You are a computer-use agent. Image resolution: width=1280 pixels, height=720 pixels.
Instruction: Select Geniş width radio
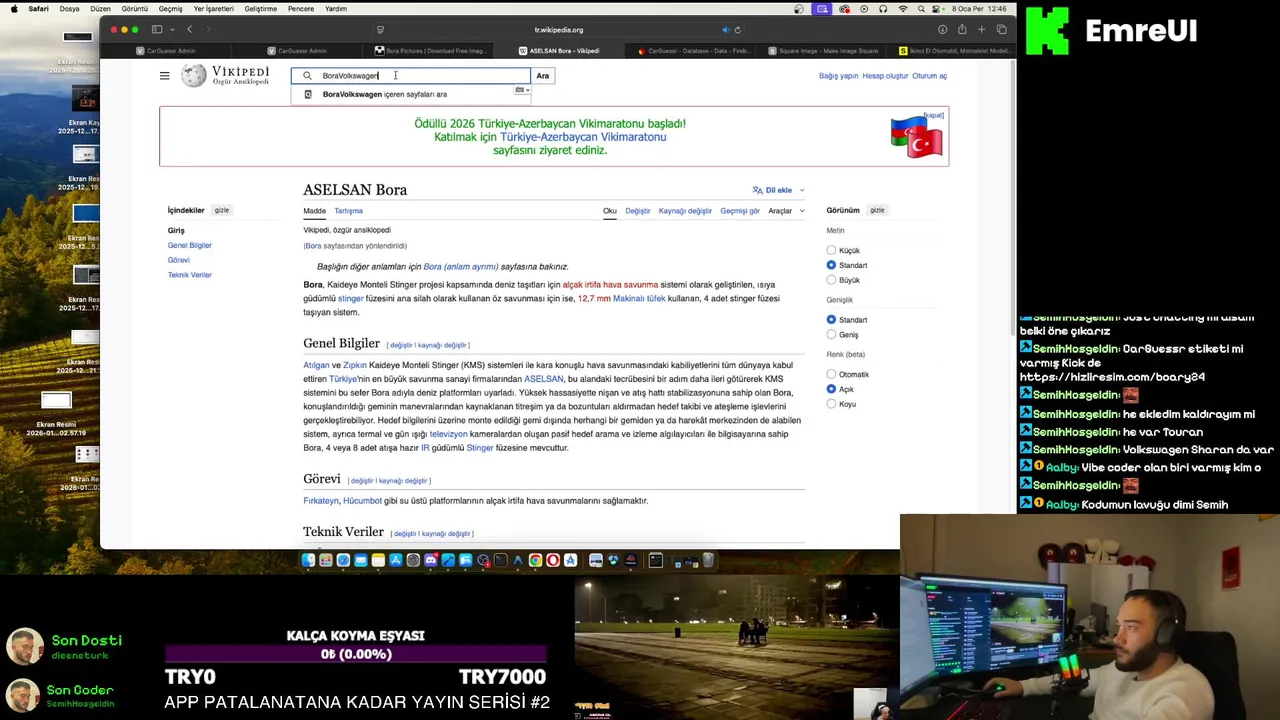(831, 334)
